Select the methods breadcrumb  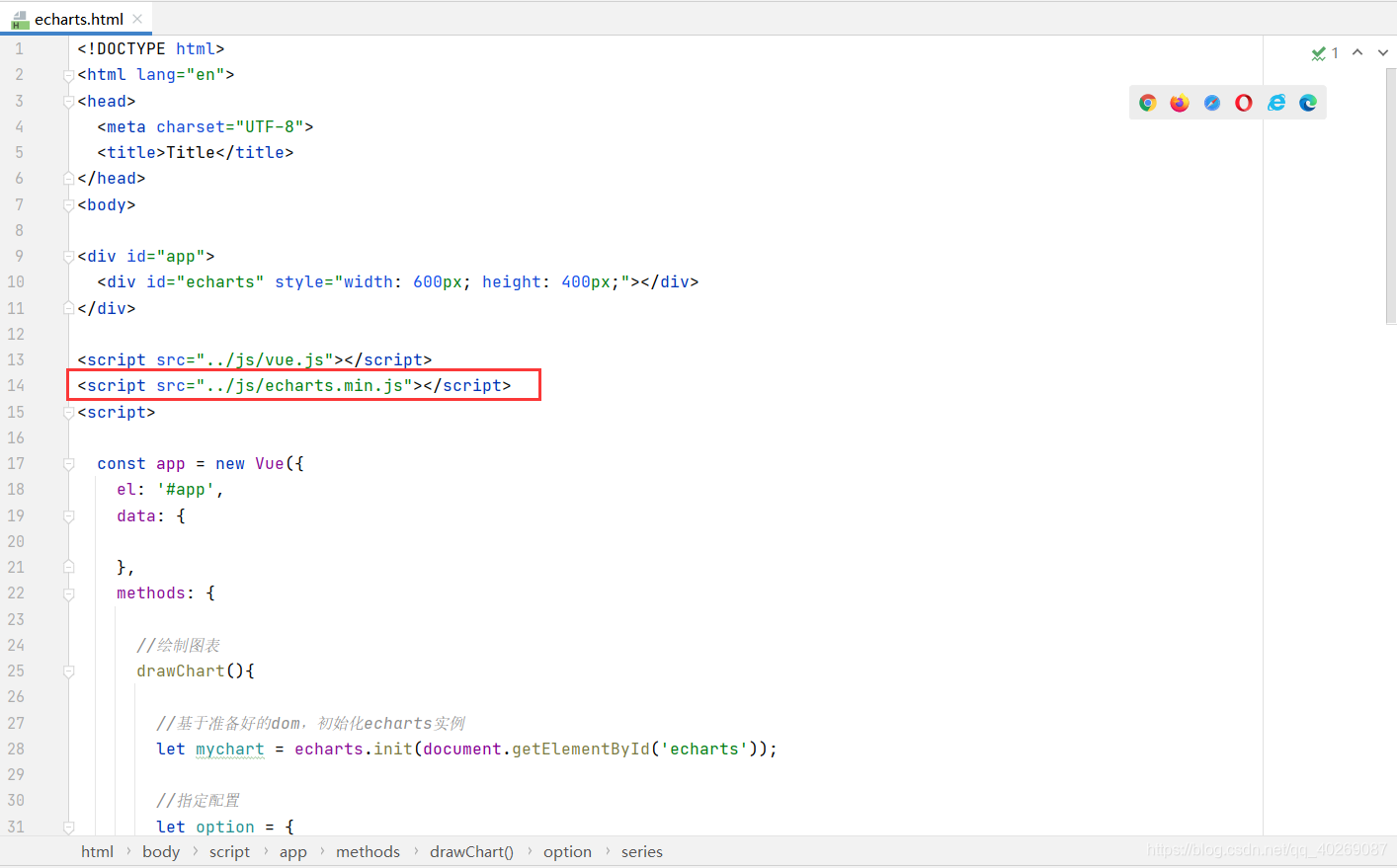[x=368, y=851]
